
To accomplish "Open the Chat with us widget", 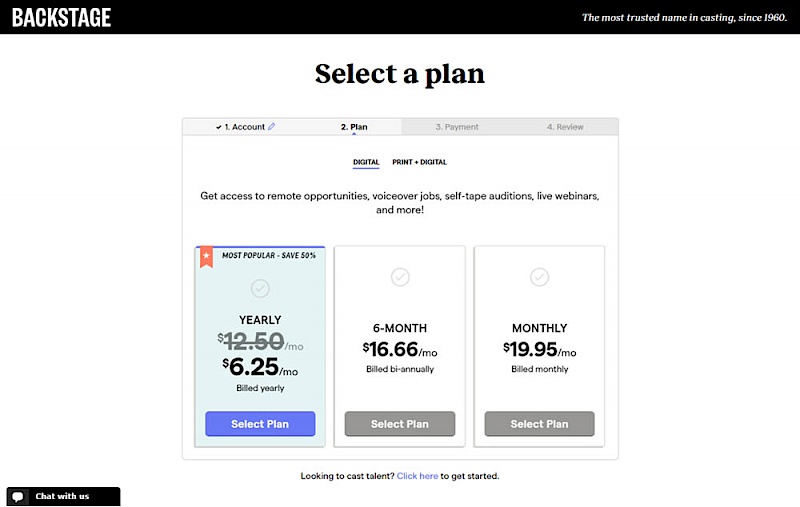I will point(63,497).
